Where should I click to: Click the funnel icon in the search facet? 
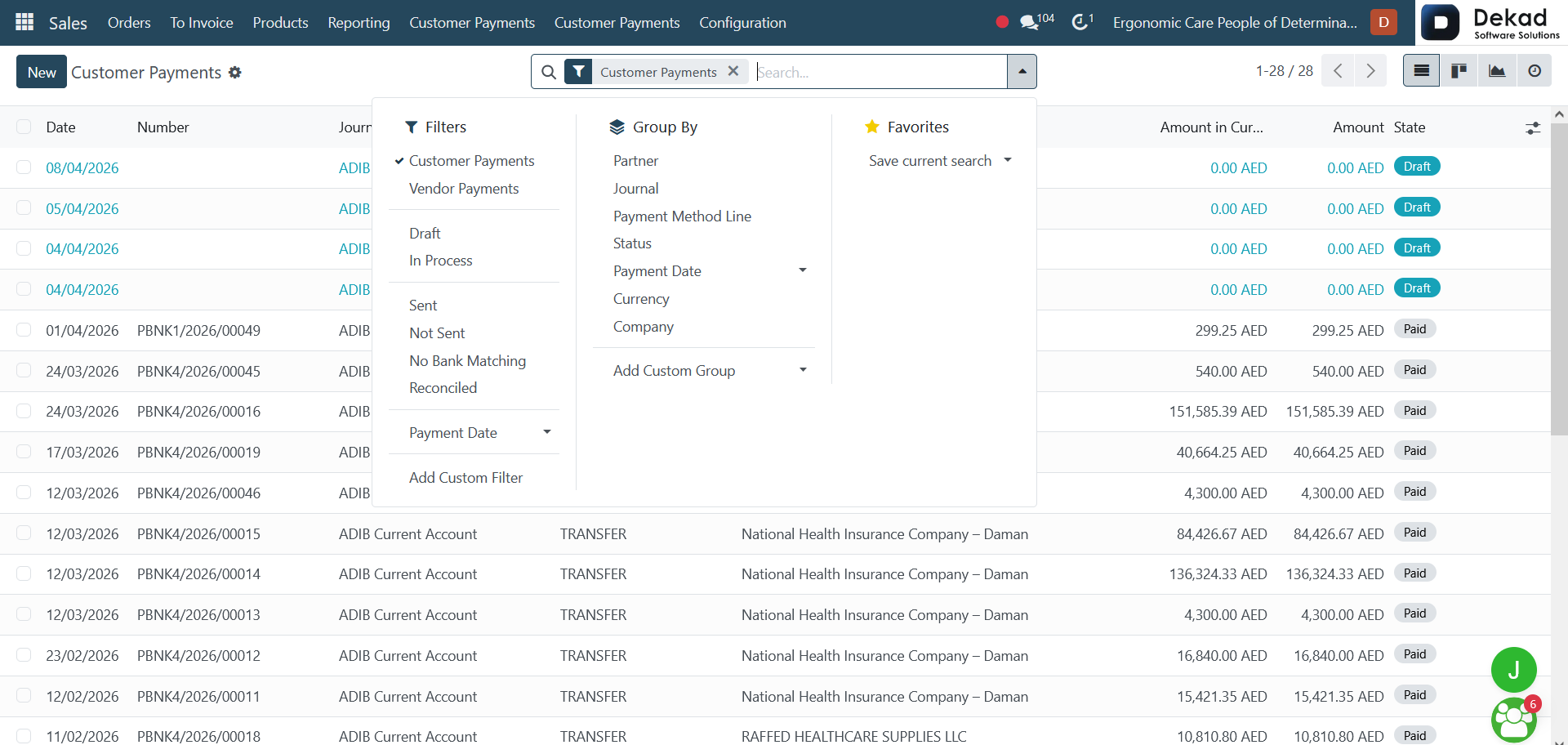578,72
